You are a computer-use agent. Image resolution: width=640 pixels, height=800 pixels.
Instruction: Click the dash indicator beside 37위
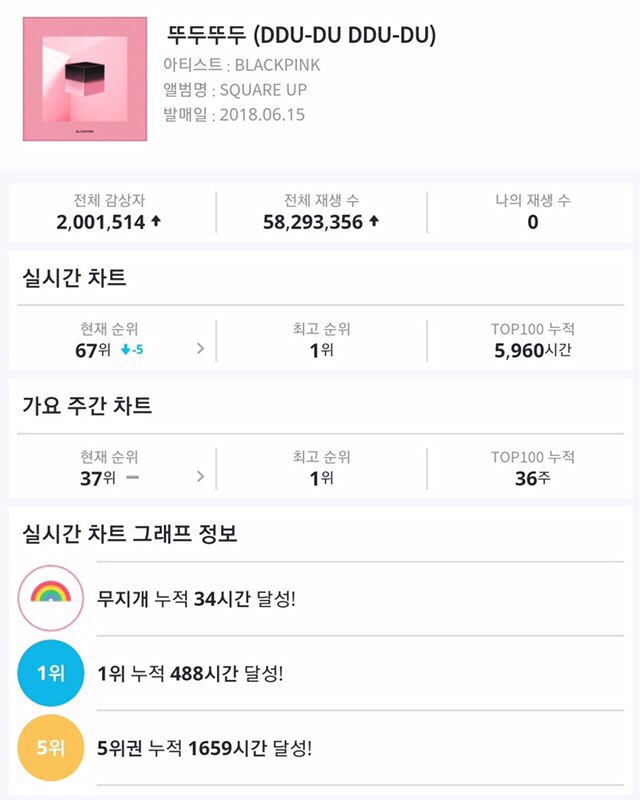(132, 477)
